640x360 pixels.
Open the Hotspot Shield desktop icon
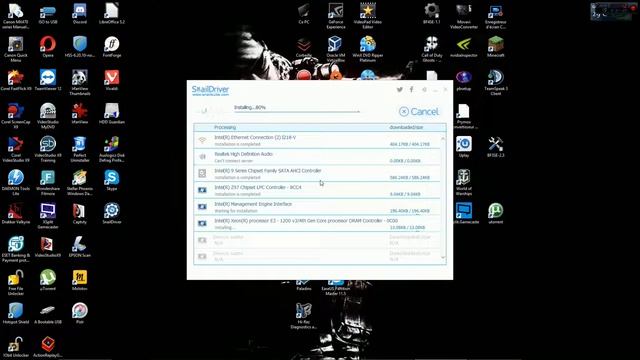coord(16,313)
